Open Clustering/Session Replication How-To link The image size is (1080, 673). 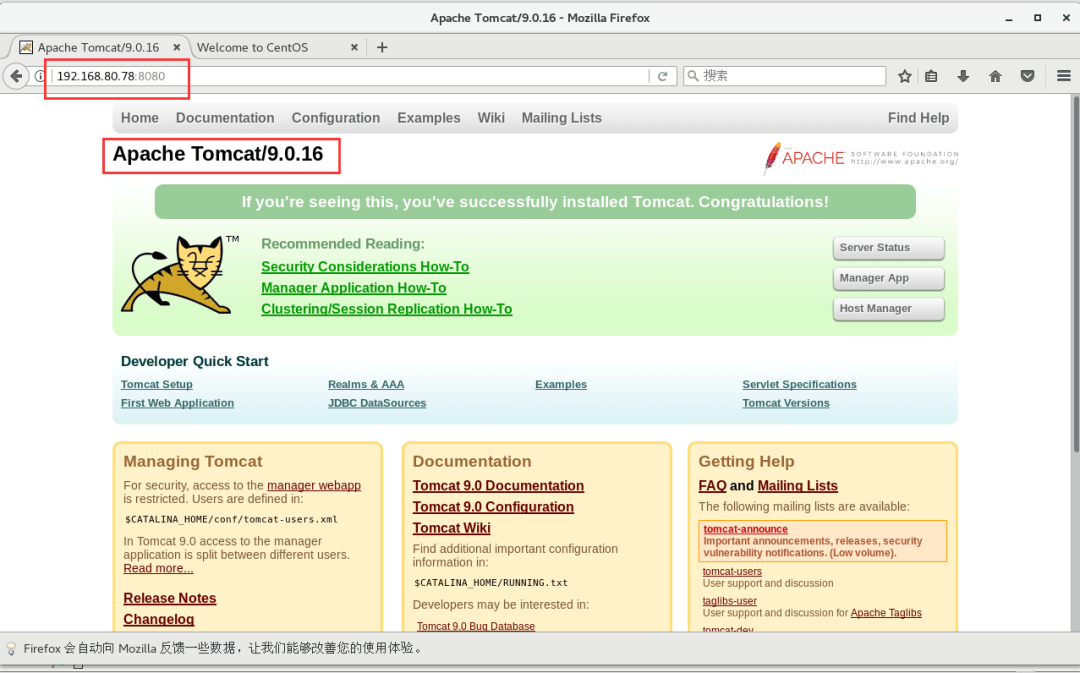click(386, 309)
